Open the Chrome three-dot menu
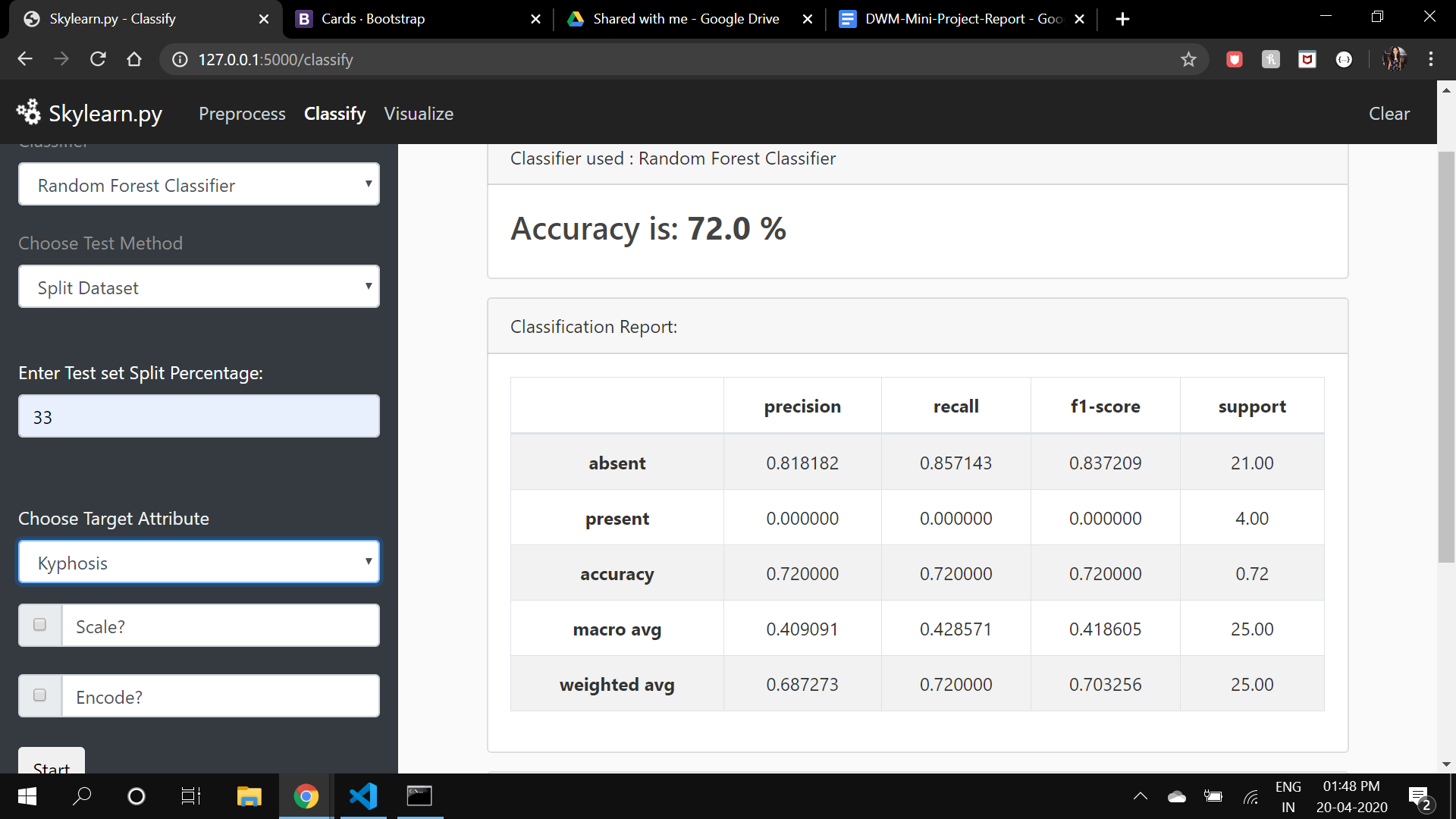This screenshot has height=819, width=1456. click(x=1431, y=59)
